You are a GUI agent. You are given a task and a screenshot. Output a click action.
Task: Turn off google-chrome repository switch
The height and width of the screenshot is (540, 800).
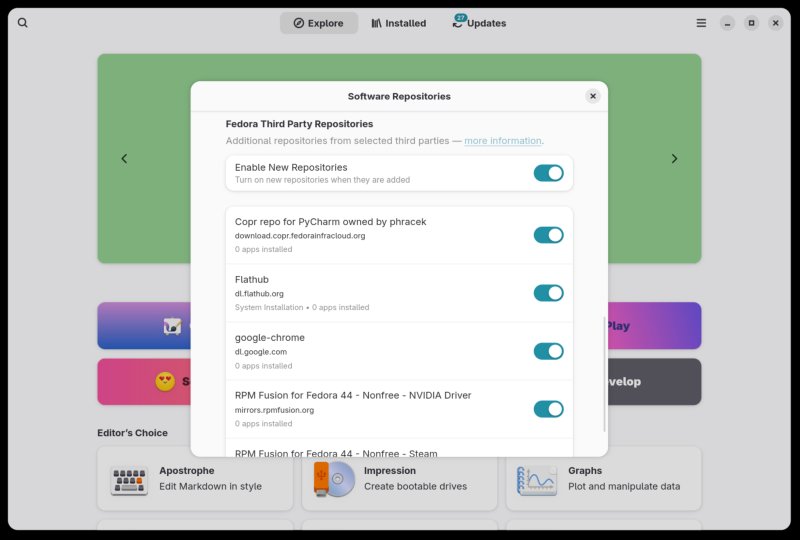(548, 351)
